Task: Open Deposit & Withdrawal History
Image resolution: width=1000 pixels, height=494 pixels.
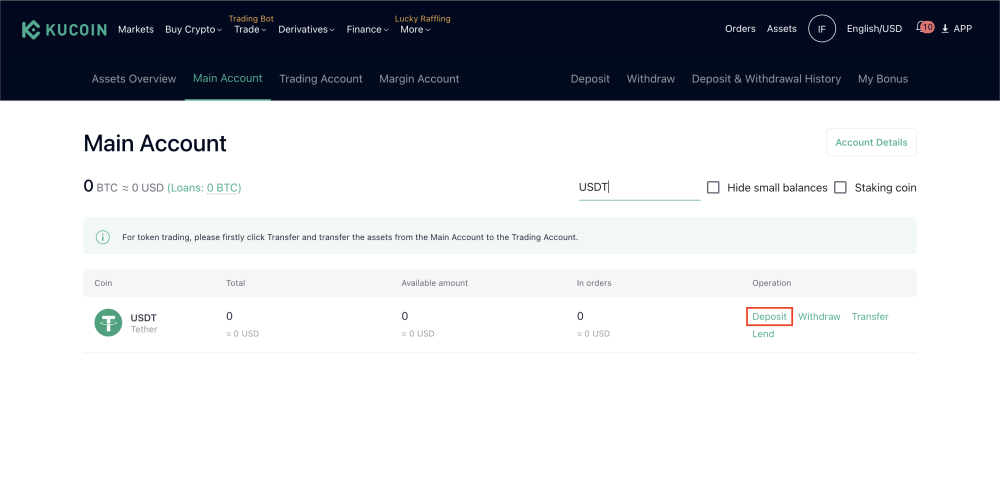Action: 766,79
